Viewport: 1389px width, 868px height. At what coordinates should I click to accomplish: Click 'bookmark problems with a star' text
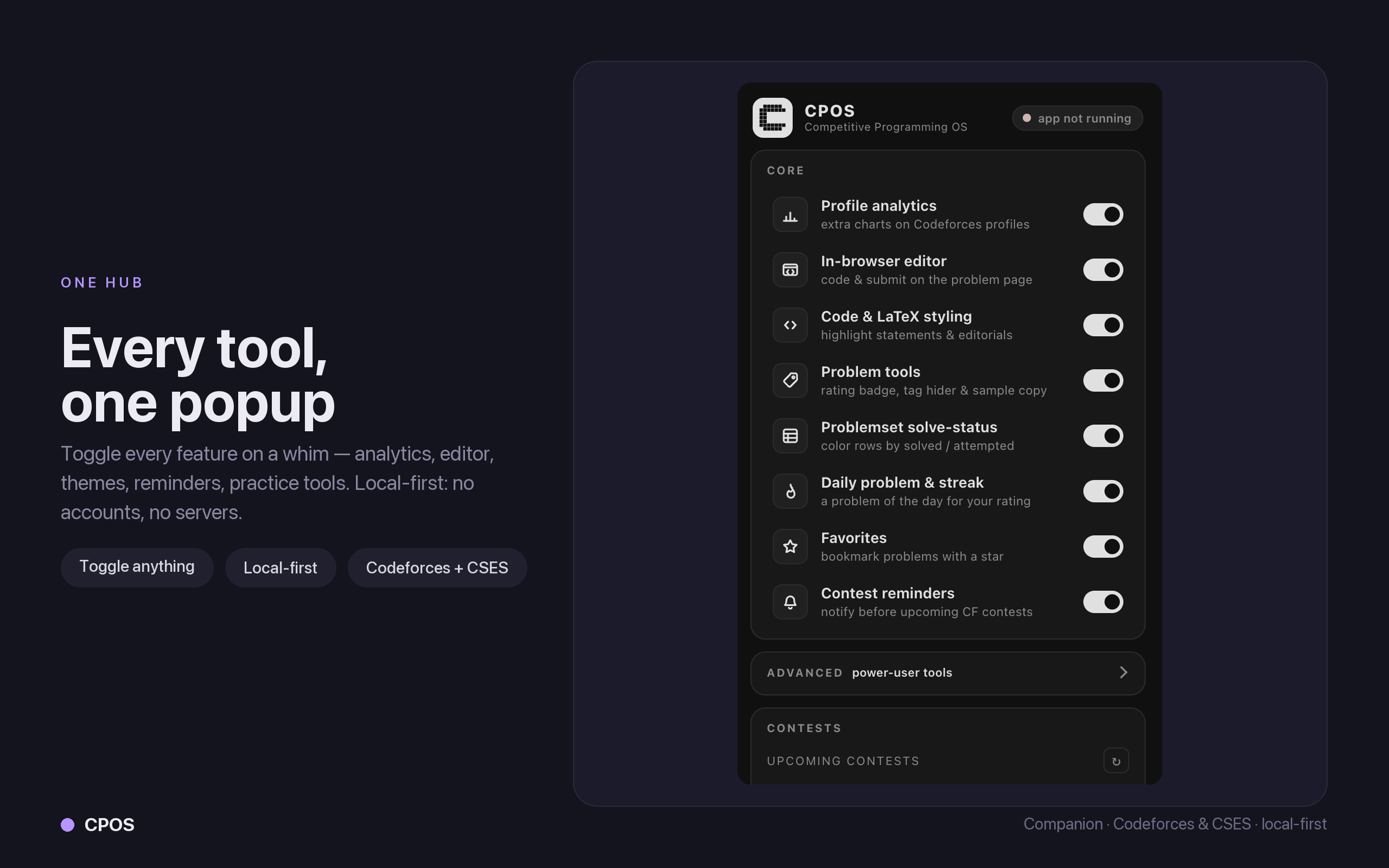pyautogui.click(x=912, y=556)
